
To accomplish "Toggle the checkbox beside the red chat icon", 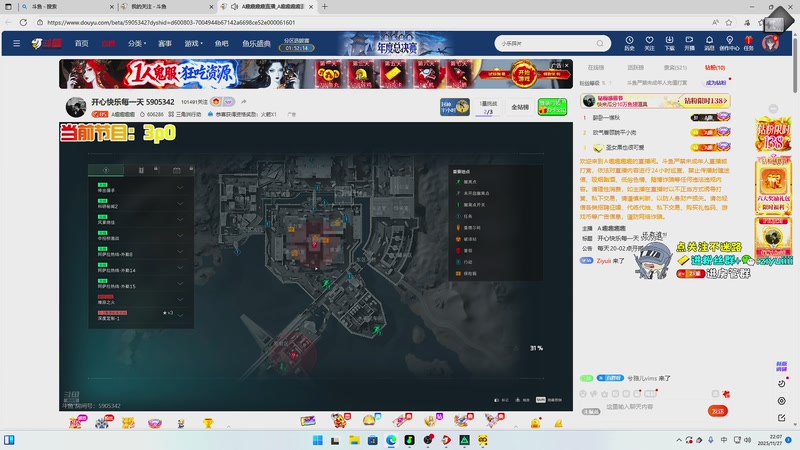I will tap(715, 394).
